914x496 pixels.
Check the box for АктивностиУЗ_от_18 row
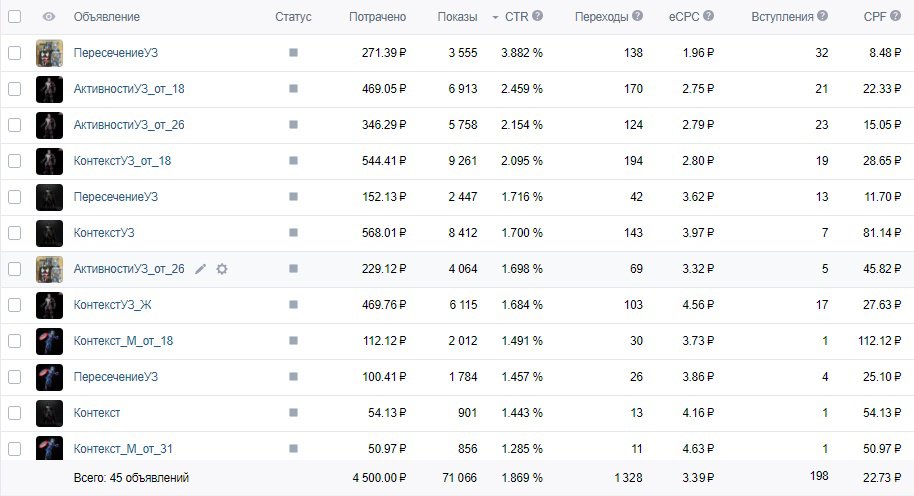15,89
